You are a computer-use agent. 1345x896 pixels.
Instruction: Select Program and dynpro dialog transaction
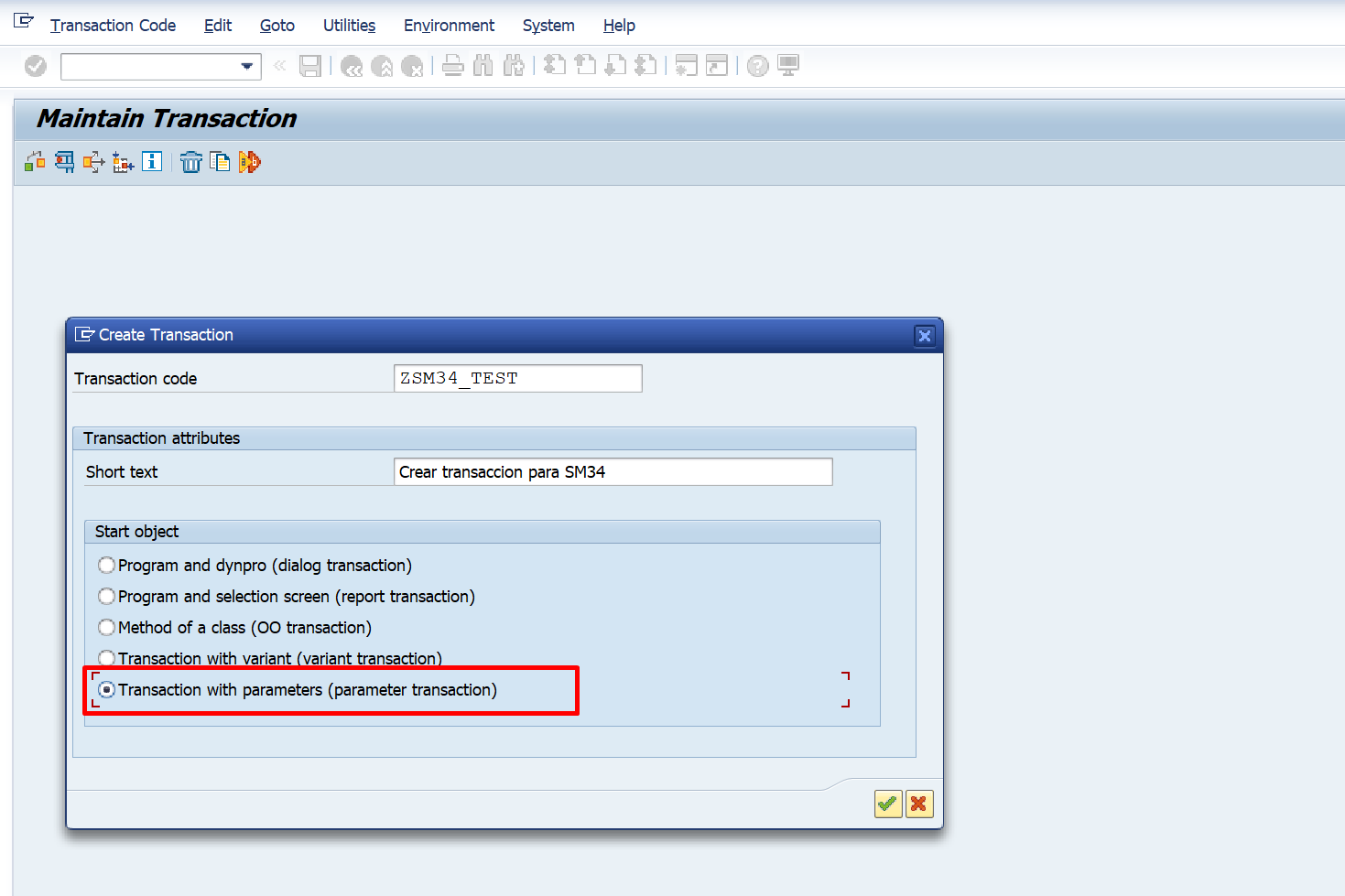(x=107, y=566)
